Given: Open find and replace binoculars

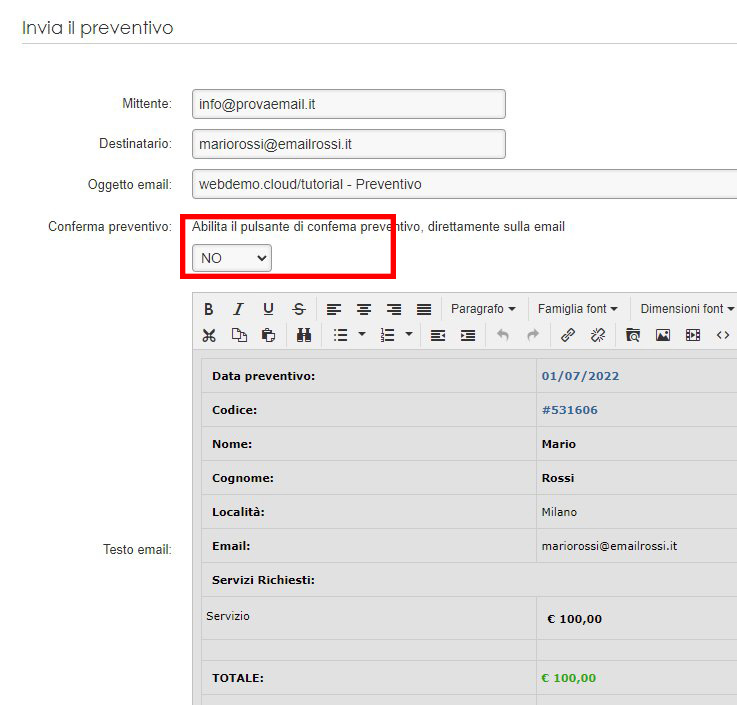Looking at the screenshot, I should pos(304,335).
